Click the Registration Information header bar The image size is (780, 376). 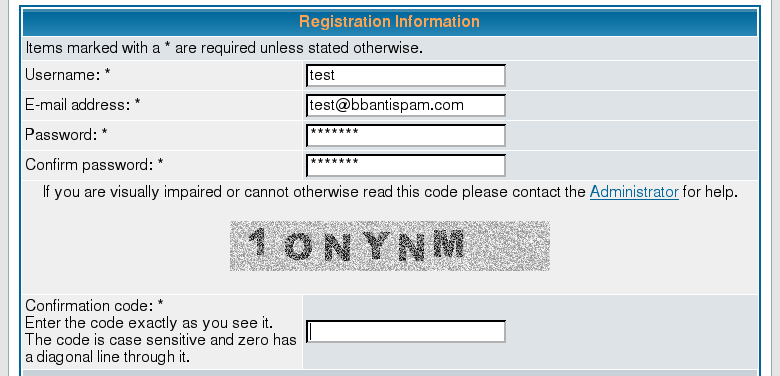click(390, 22)
